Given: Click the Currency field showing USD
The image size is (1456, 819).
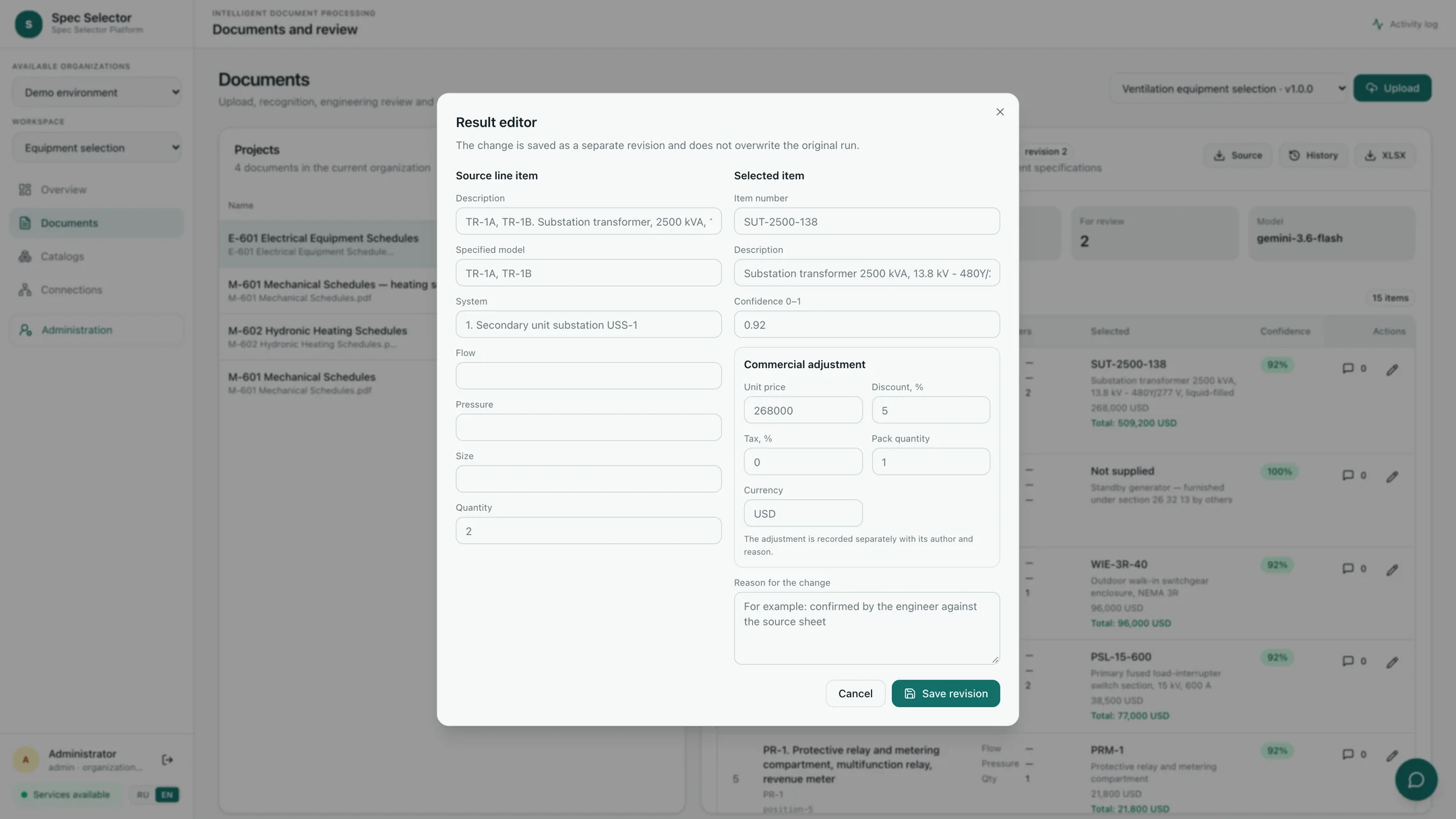Looking at the screenshot, I should [802, 514].
